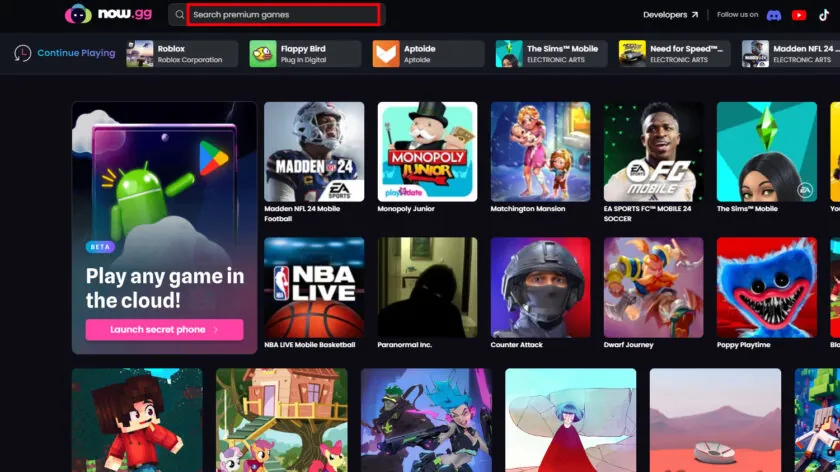Open Roblox from Continue Playing
Screen dimensions: 840x472
[182, 54]
